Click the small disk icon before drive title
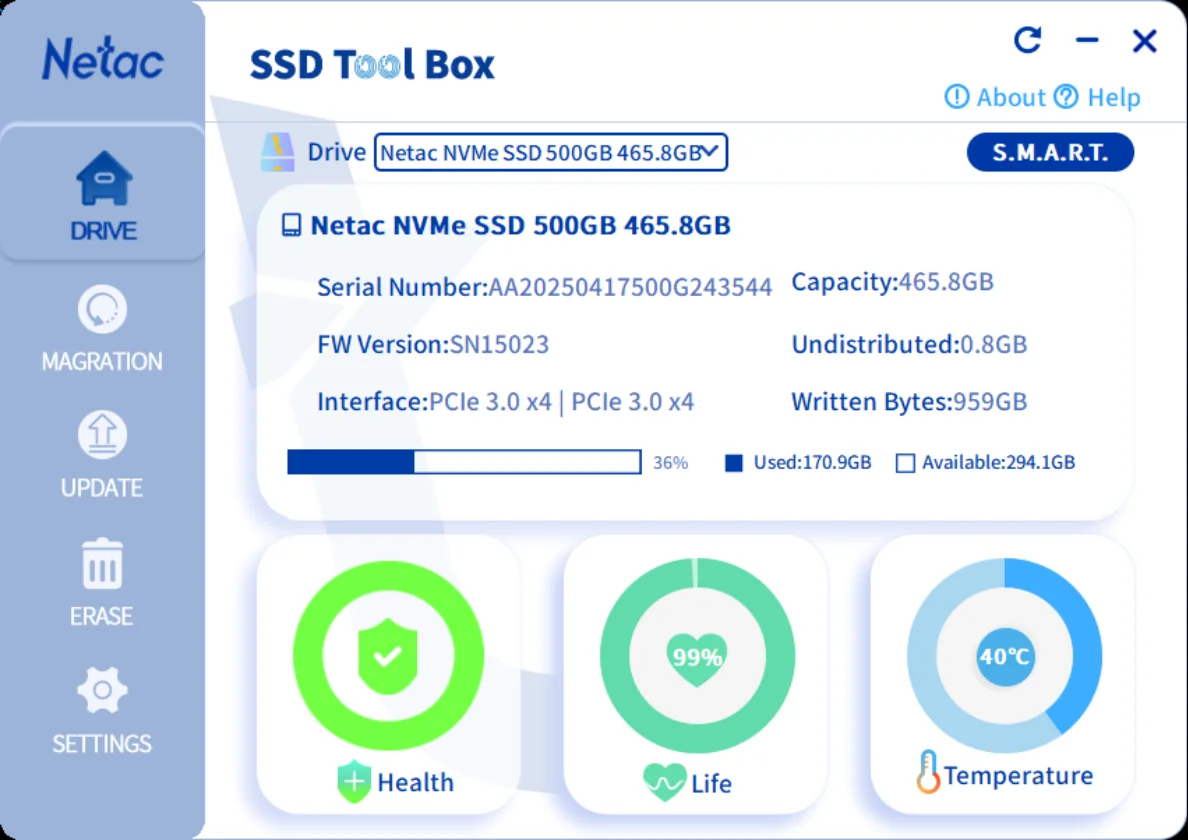1188x840 pixels. [291, 225]
